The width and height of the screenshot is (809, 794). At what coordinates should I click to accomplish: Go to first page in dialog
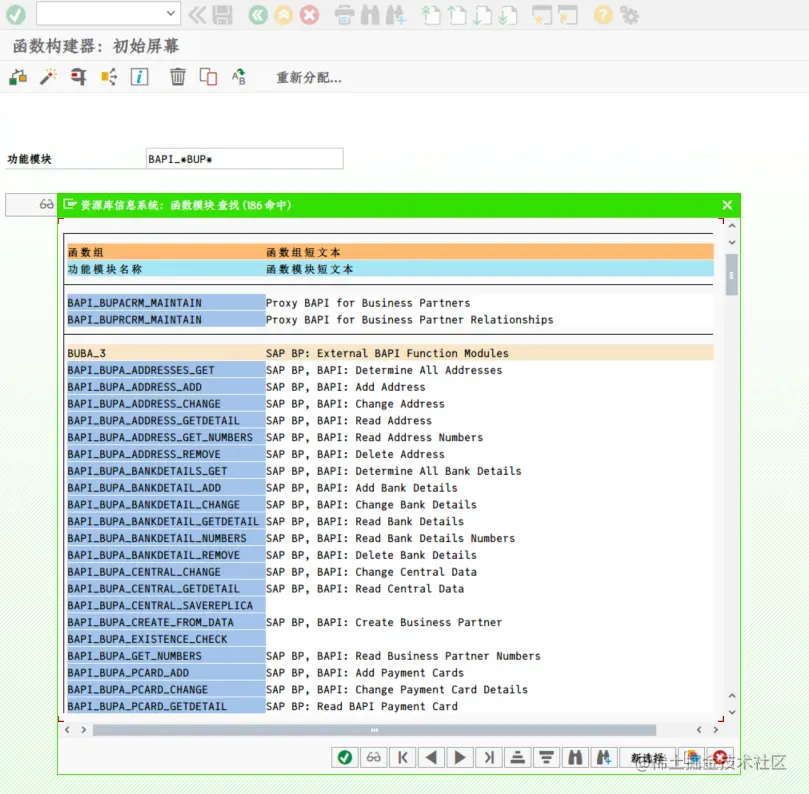402,757
